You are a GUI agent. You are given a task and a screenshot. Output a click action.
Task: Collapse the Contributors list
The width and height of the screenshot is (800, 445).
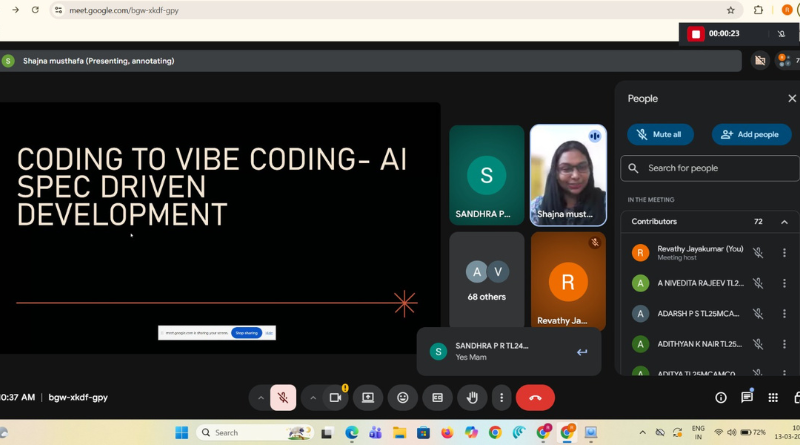pyautogui.click(x=784, y=221)
